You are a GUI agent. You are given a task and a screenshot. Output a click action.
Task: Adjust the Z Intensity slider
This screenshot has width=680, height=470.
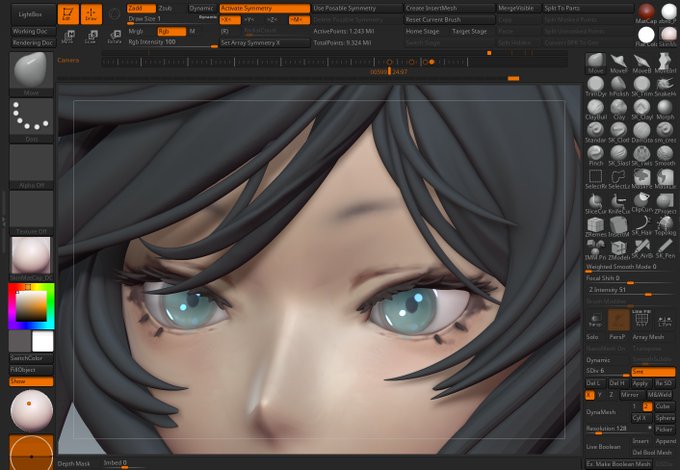point(630,290)
